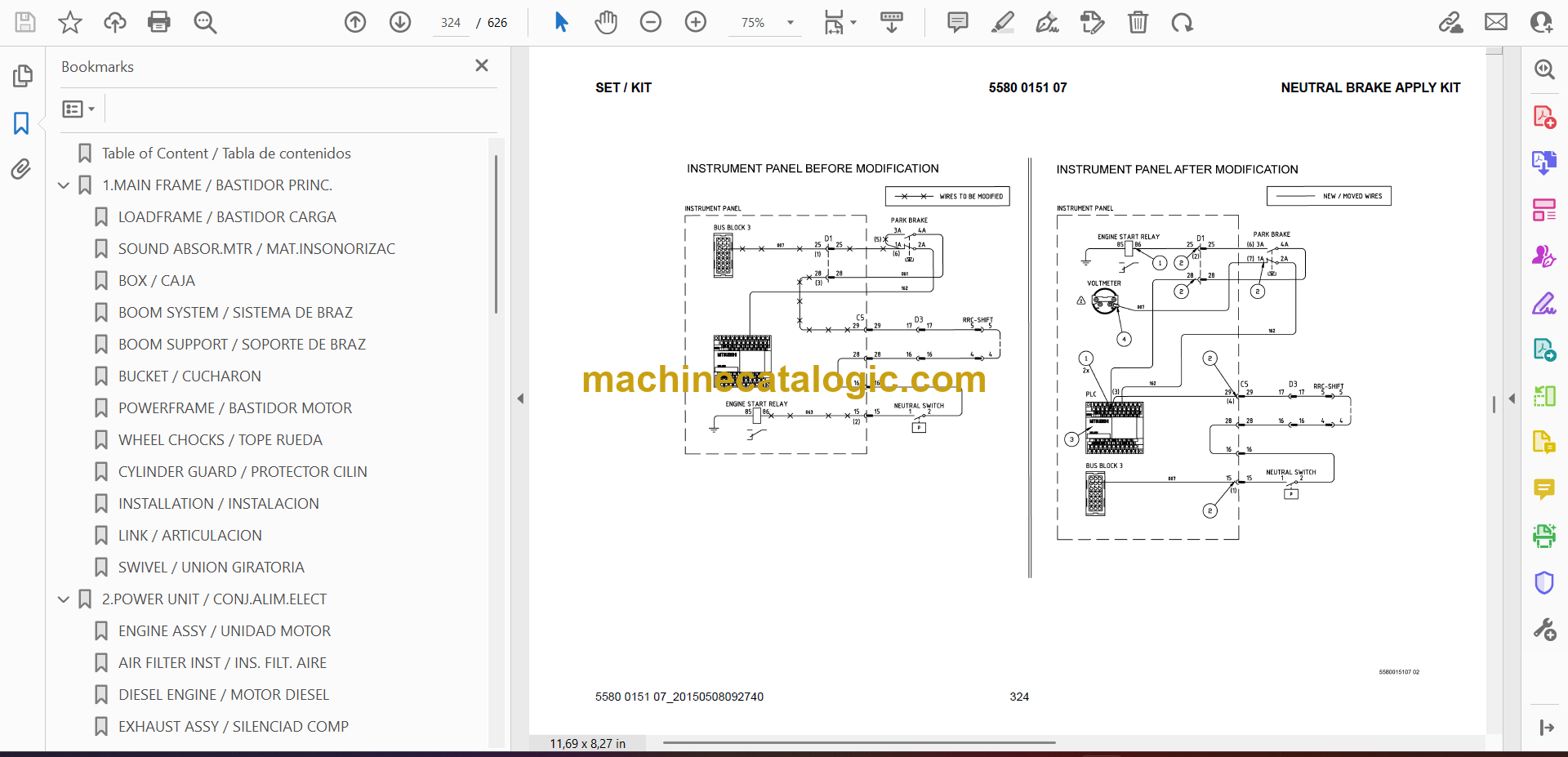Activate the Hand pan tool
This screenshot has height=757, width=1568.
coord(606,22)
